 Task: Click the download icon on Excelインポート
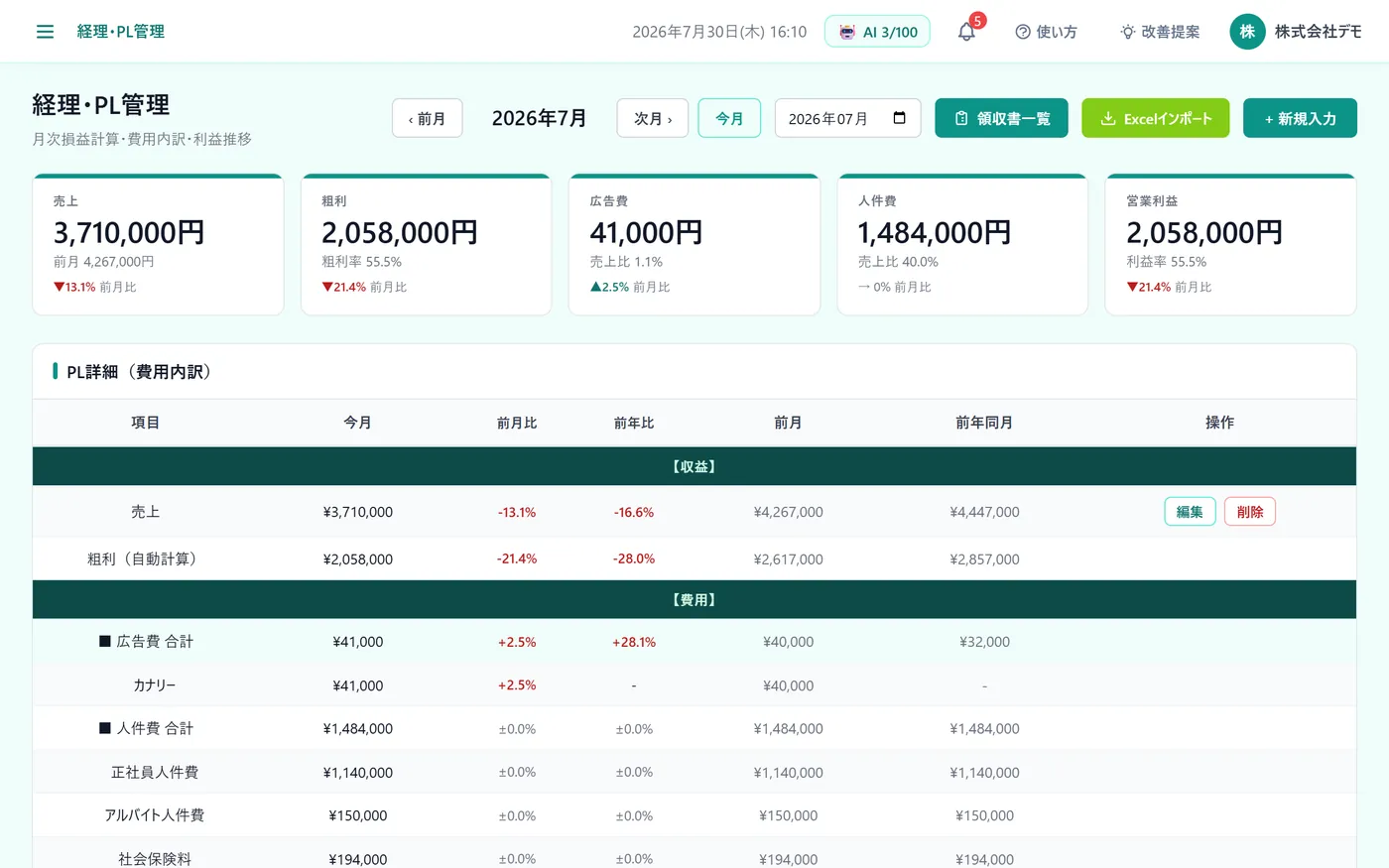[1108, 118]
